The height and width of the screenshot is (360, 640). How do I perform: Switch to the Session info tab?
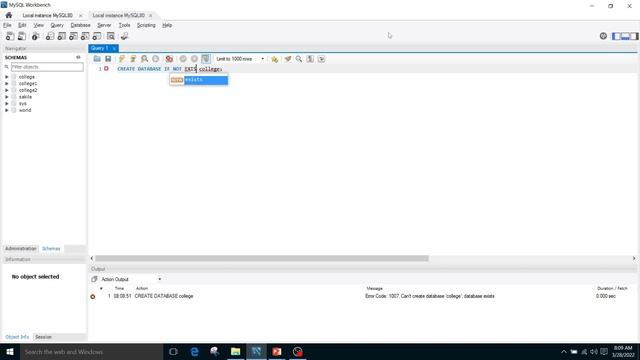pyautogui.click(x=43, y=337)
